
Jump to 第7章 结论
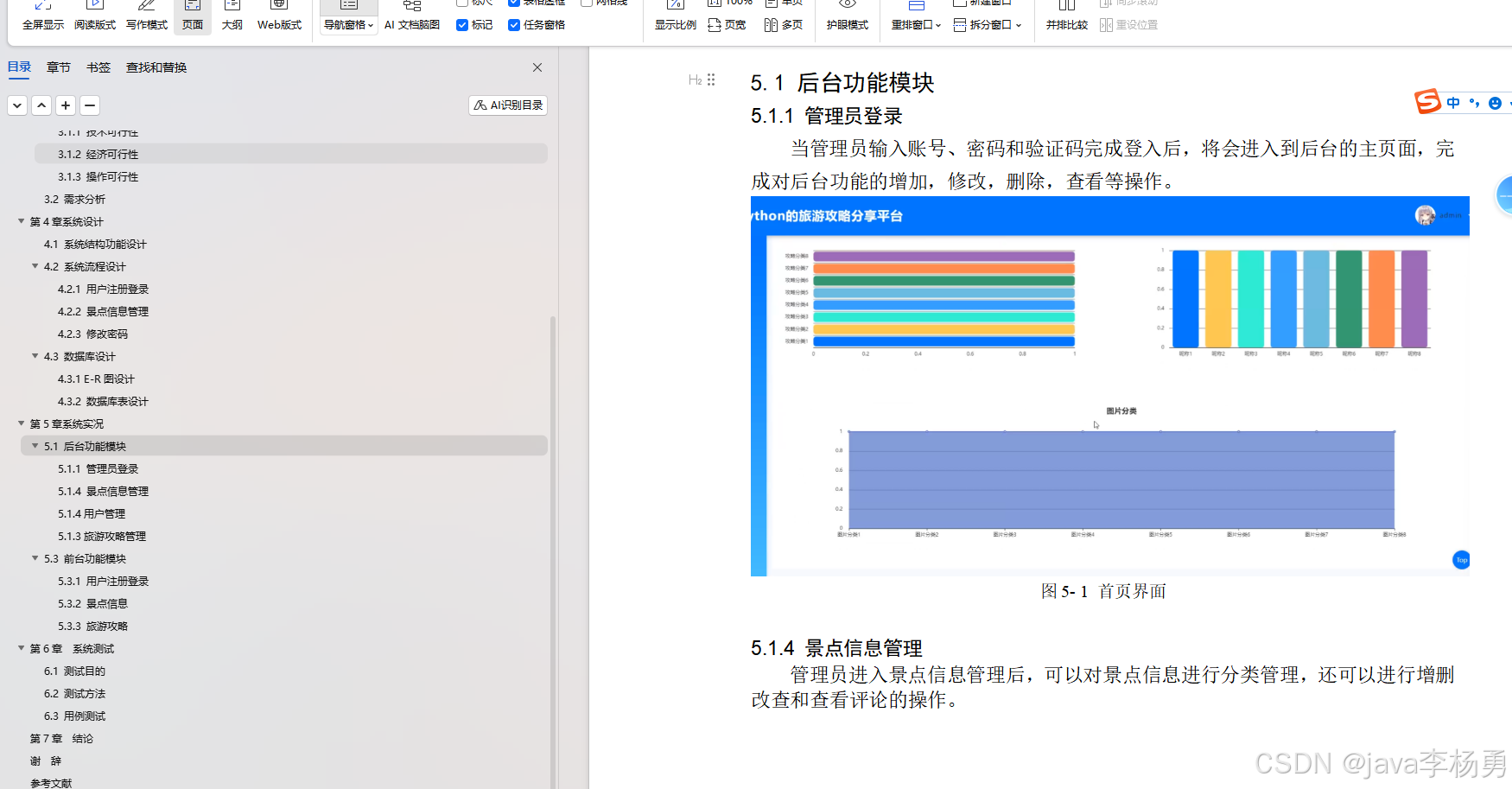61,738
